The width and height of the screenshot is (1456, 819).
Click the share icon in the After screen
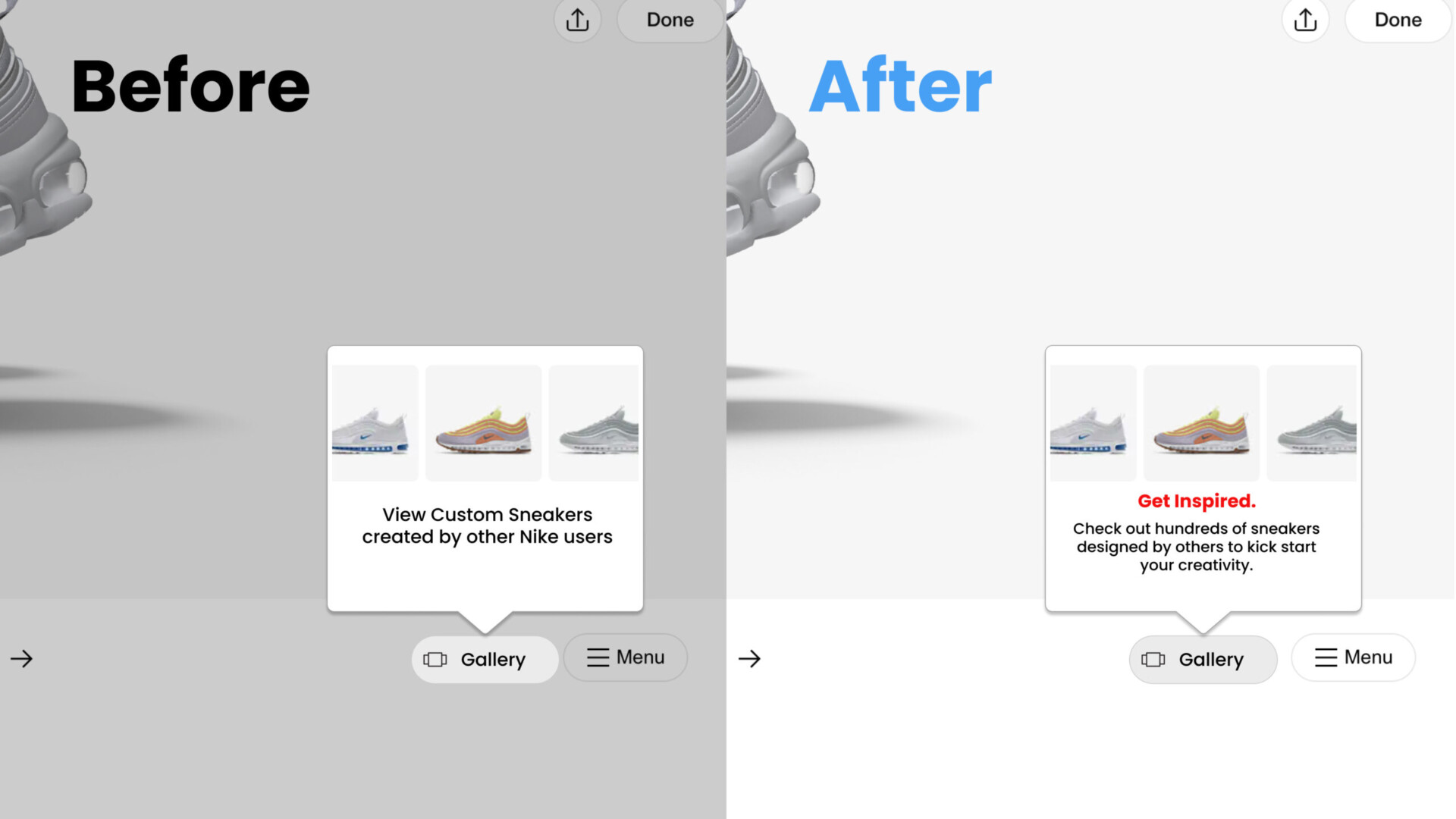[x=1305, y=20]
